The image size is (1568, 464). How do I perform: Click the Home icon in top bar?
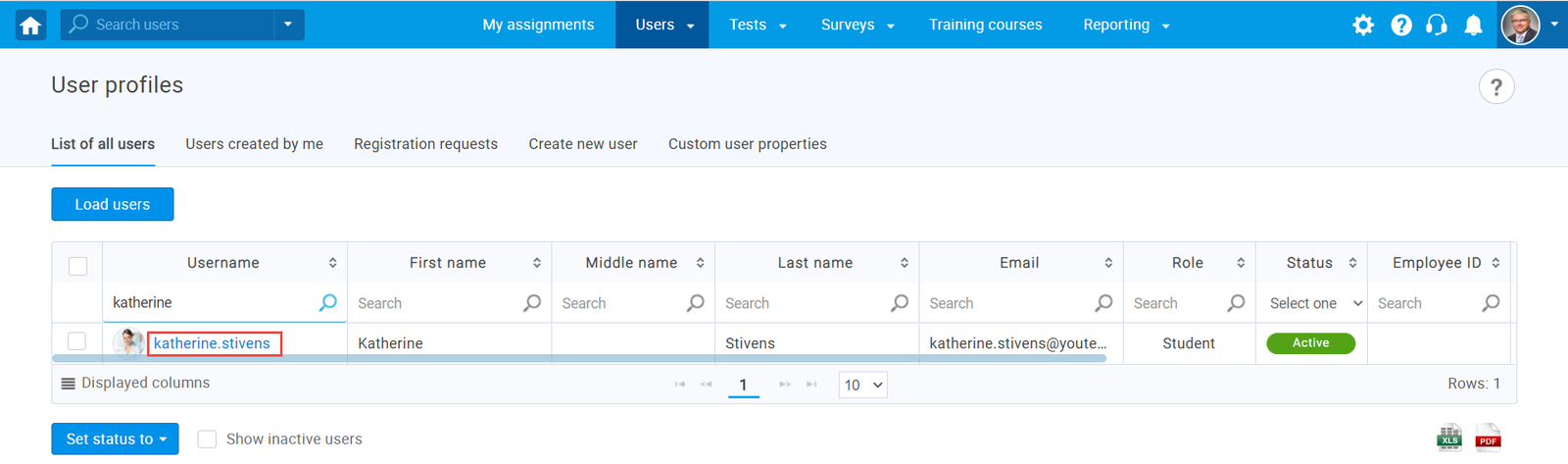click(31, 26)
